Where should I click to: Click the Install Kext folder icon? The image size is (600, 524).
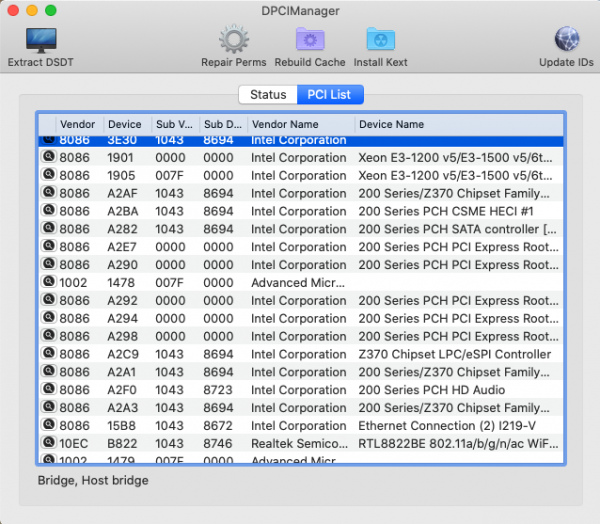380,40
